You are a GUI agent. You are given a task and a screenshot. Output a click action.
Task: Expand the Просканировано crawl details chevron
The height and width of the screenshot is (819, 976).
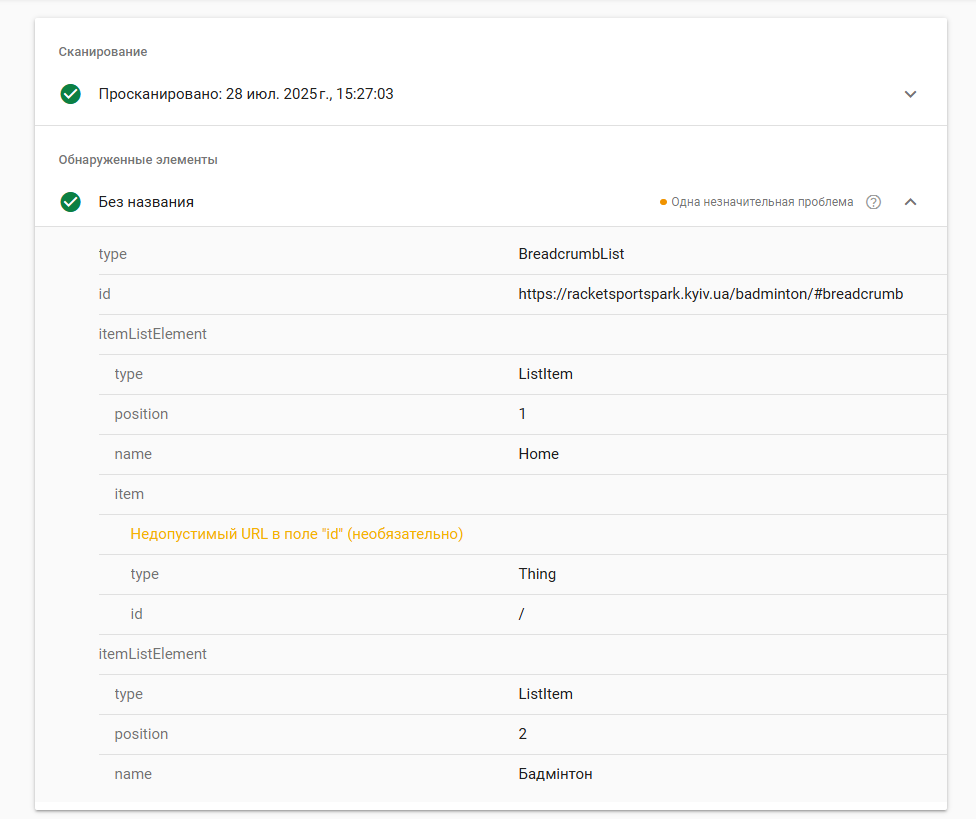point(910,94)
